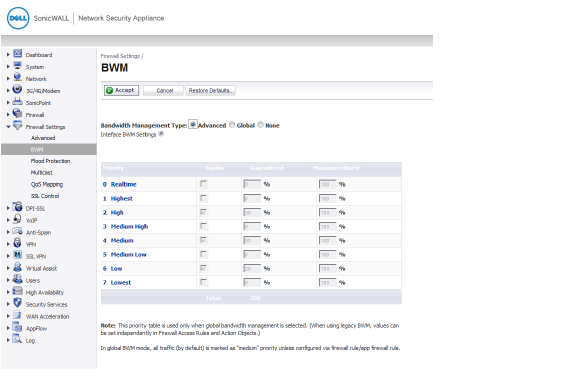576x388 pixels.
Task: Expand the Dashboard tree arrow
Action: pyautogui.click(x=8, y=54)
